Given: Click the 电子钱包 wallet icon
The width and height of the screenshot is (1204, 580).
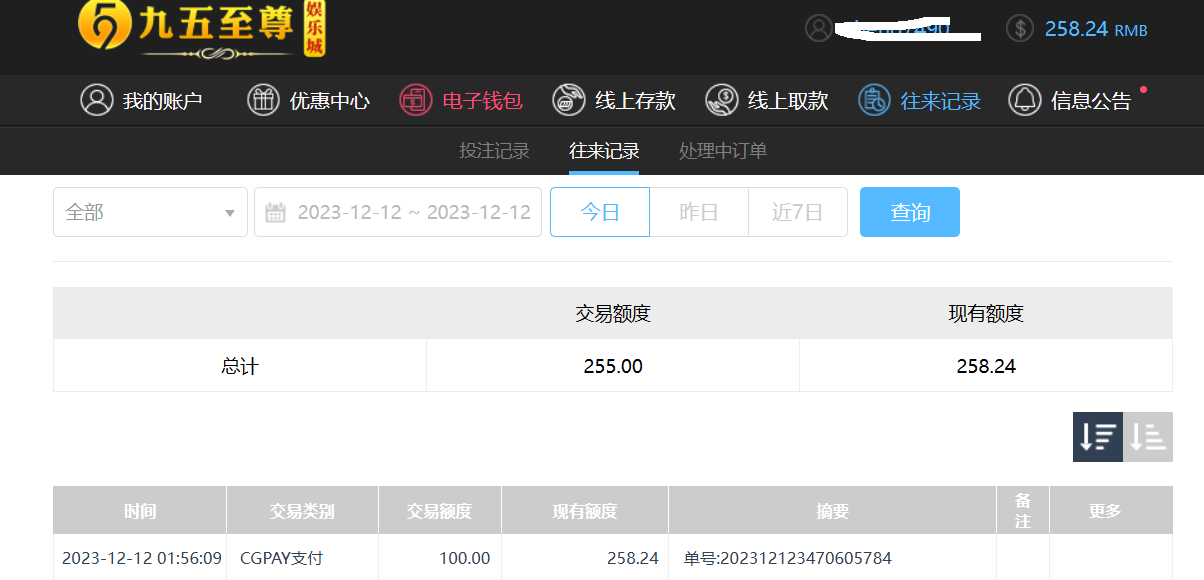Looking at the screenshot, I should 415,100.
